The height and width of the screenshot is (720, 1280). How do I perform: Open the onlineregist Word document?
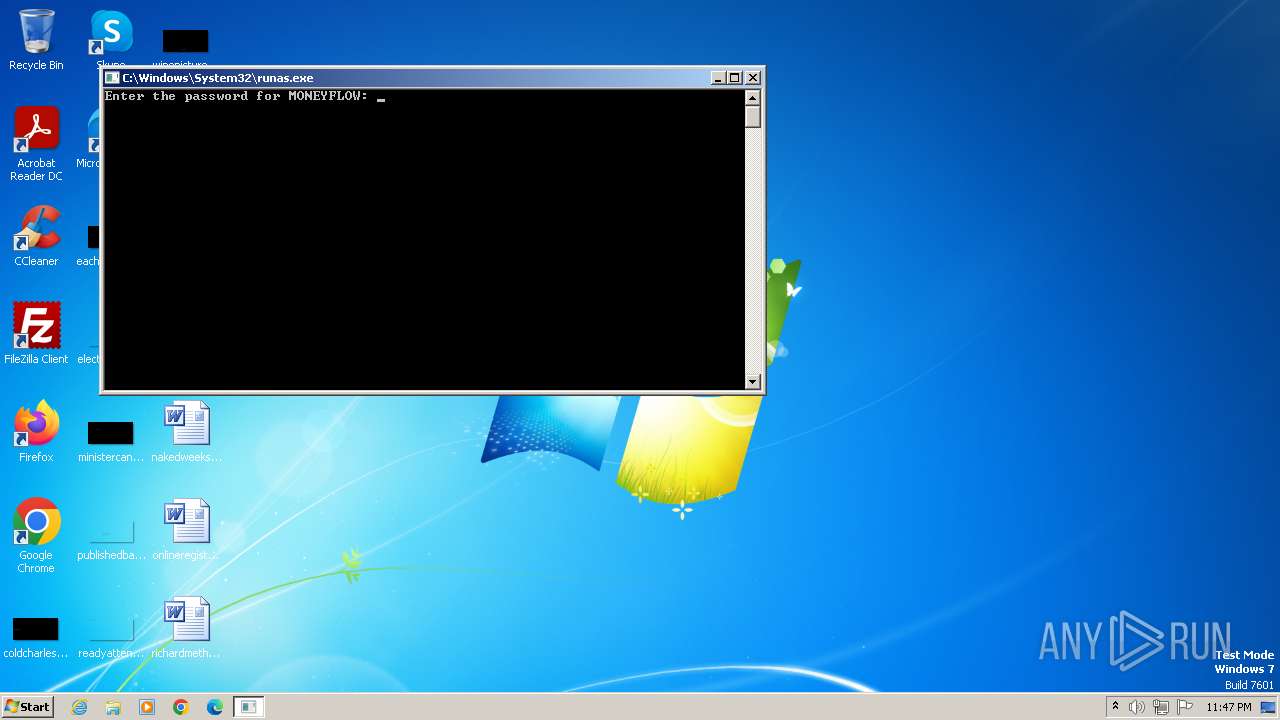(x=186, y=530)
